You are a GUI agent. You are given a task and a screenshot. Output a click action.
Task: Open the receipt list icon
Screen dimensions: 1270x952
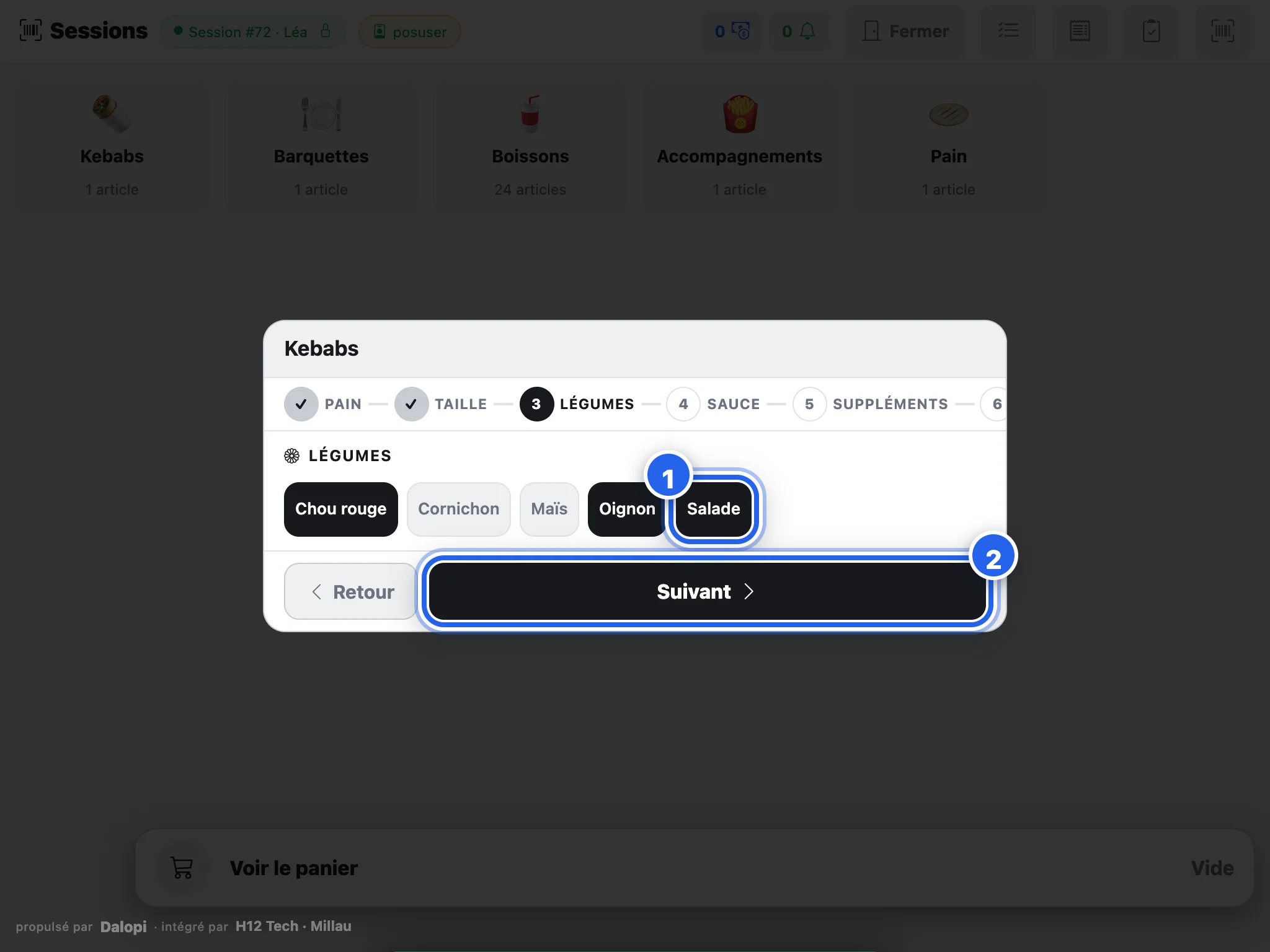click(1080, 31)
